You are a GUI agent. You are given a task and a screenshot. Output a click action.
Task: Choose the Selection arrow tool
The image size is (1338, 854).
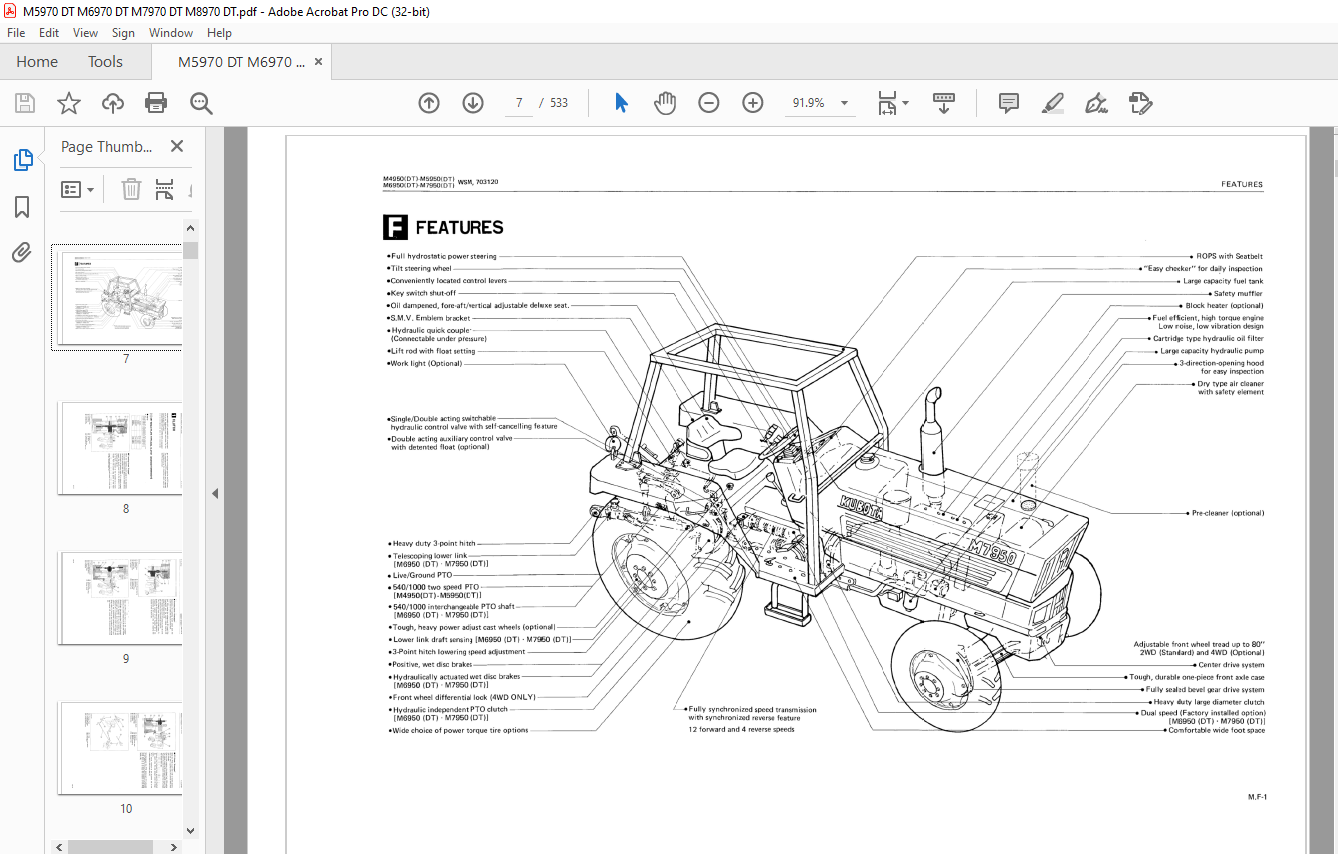[x=621, y=103]
